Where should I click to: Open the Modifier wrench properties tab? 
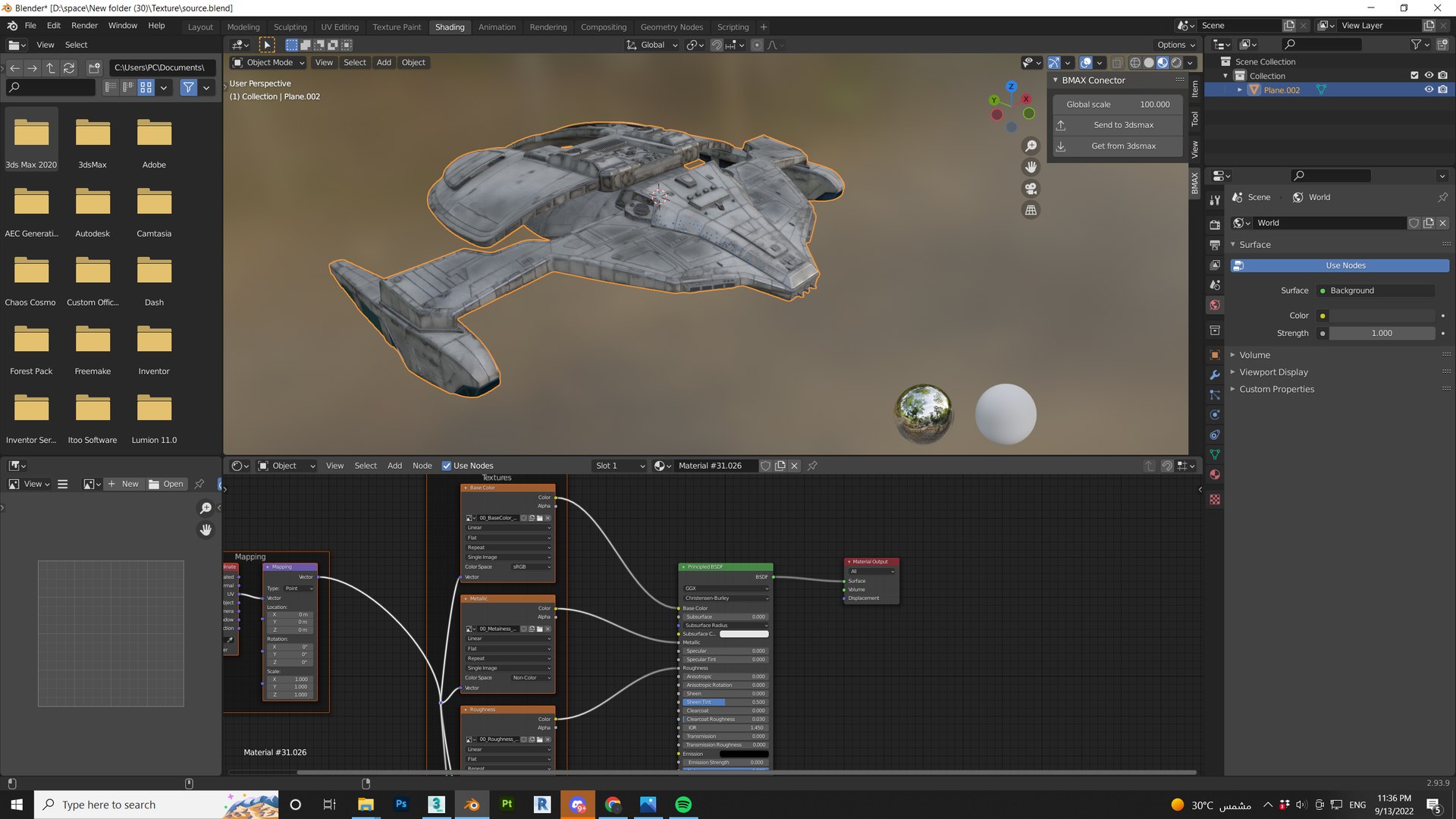pos(1215,375)
